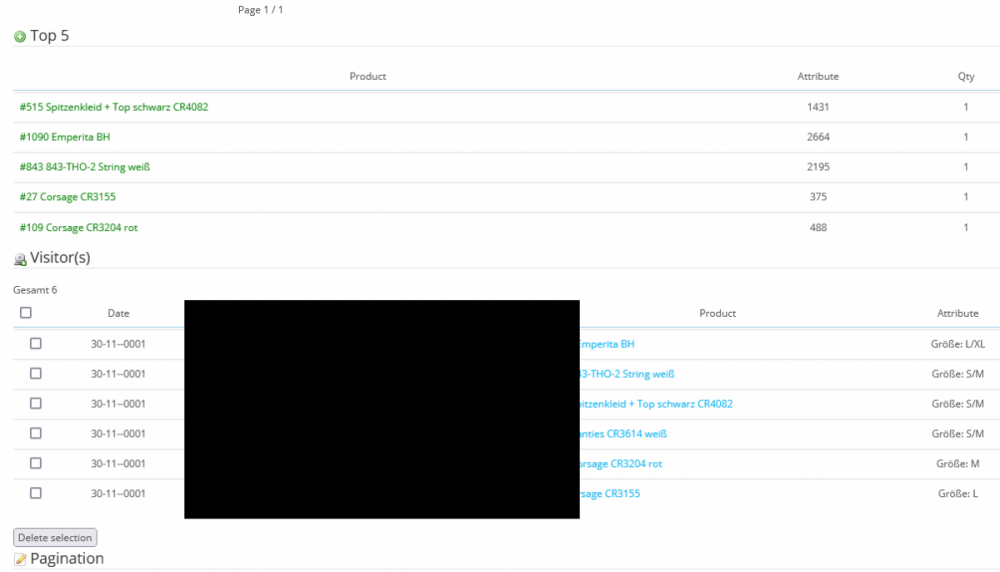The width and height of the screenshot is (1000, 572).
Task: Click the Attribute column header in Top 5 table
Action: pos(817,77)
